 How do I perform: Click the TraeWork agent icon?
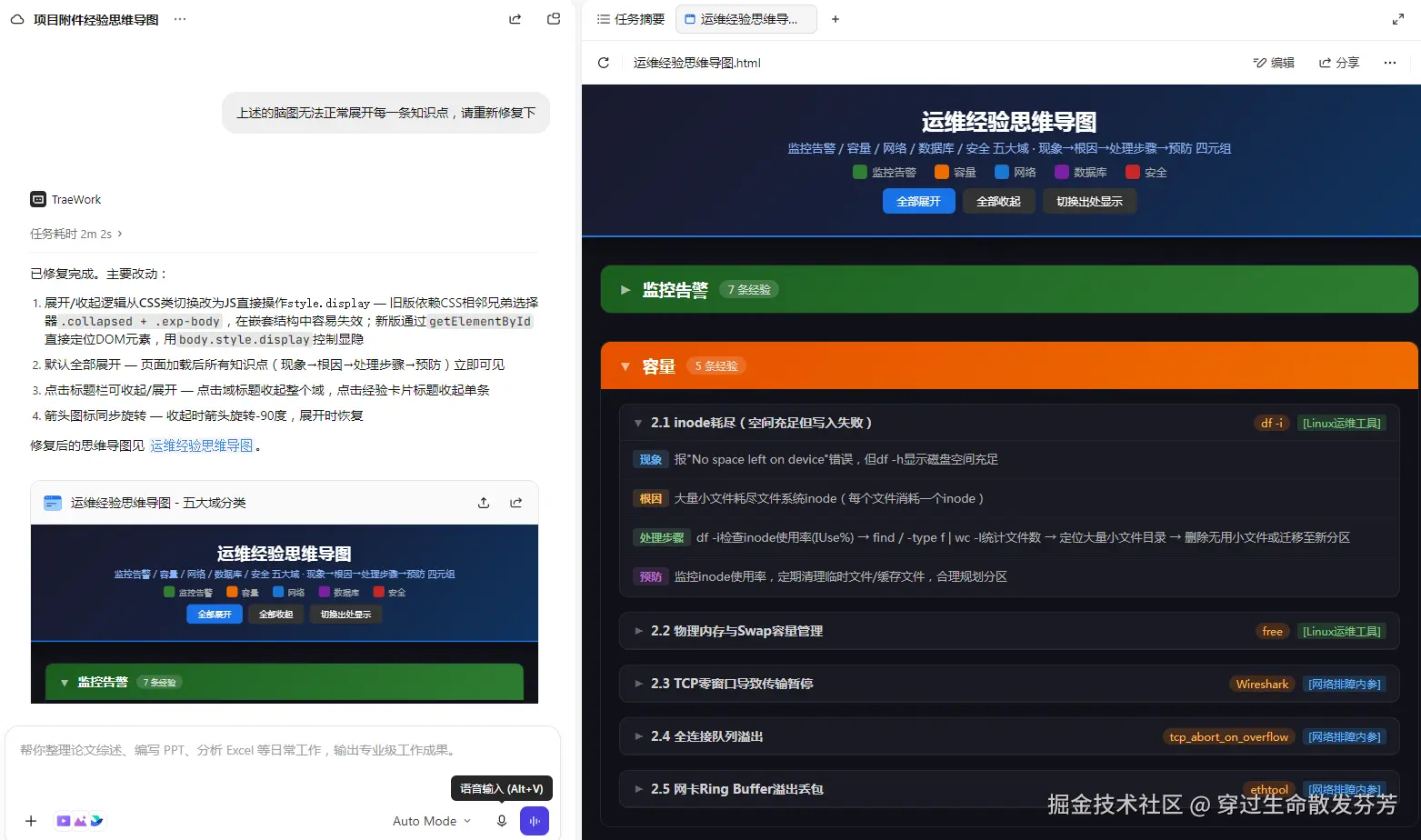click(x=38, y=199)
